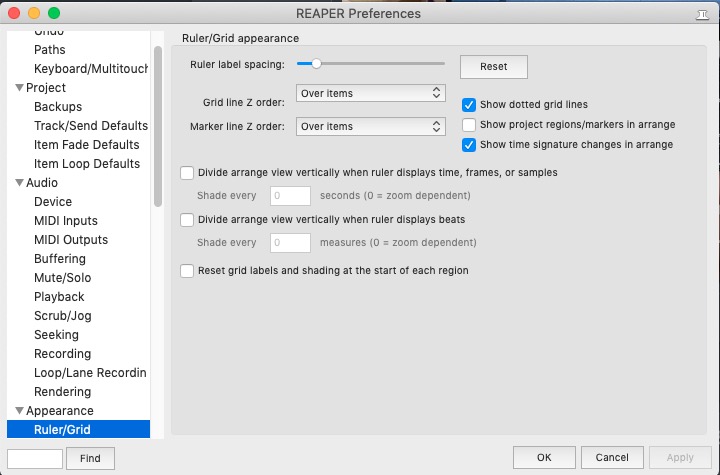Open Grid line Z order dropdown
The width and height of the screenshot is (720, 475).
(x=371, y=93)
